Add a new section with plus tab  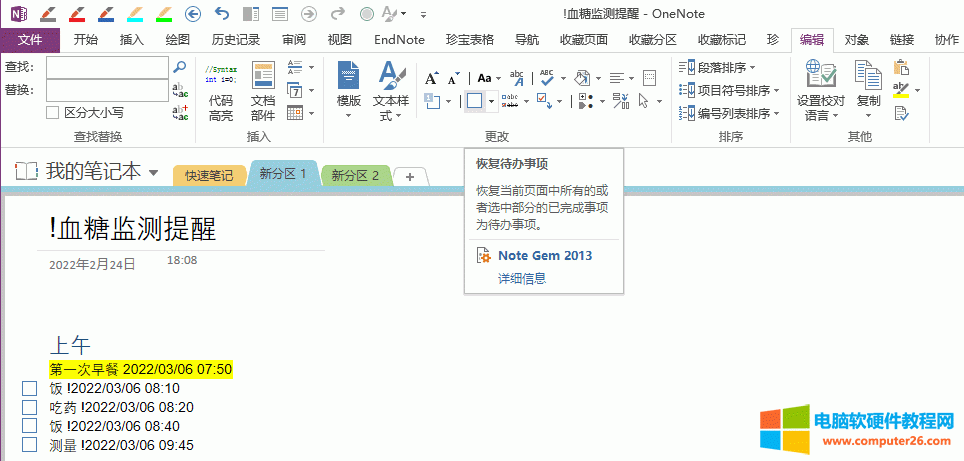coord(410,176)
